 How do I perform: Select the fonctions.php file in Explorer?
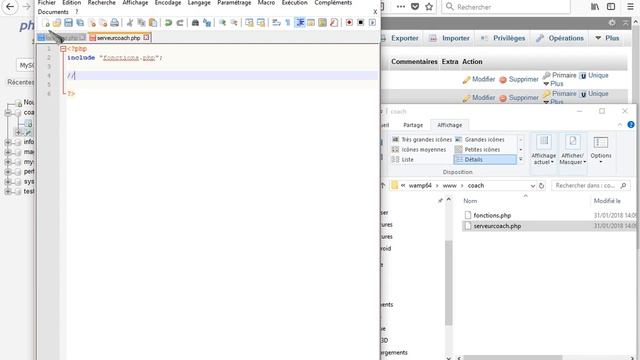(x=492, y=216)
